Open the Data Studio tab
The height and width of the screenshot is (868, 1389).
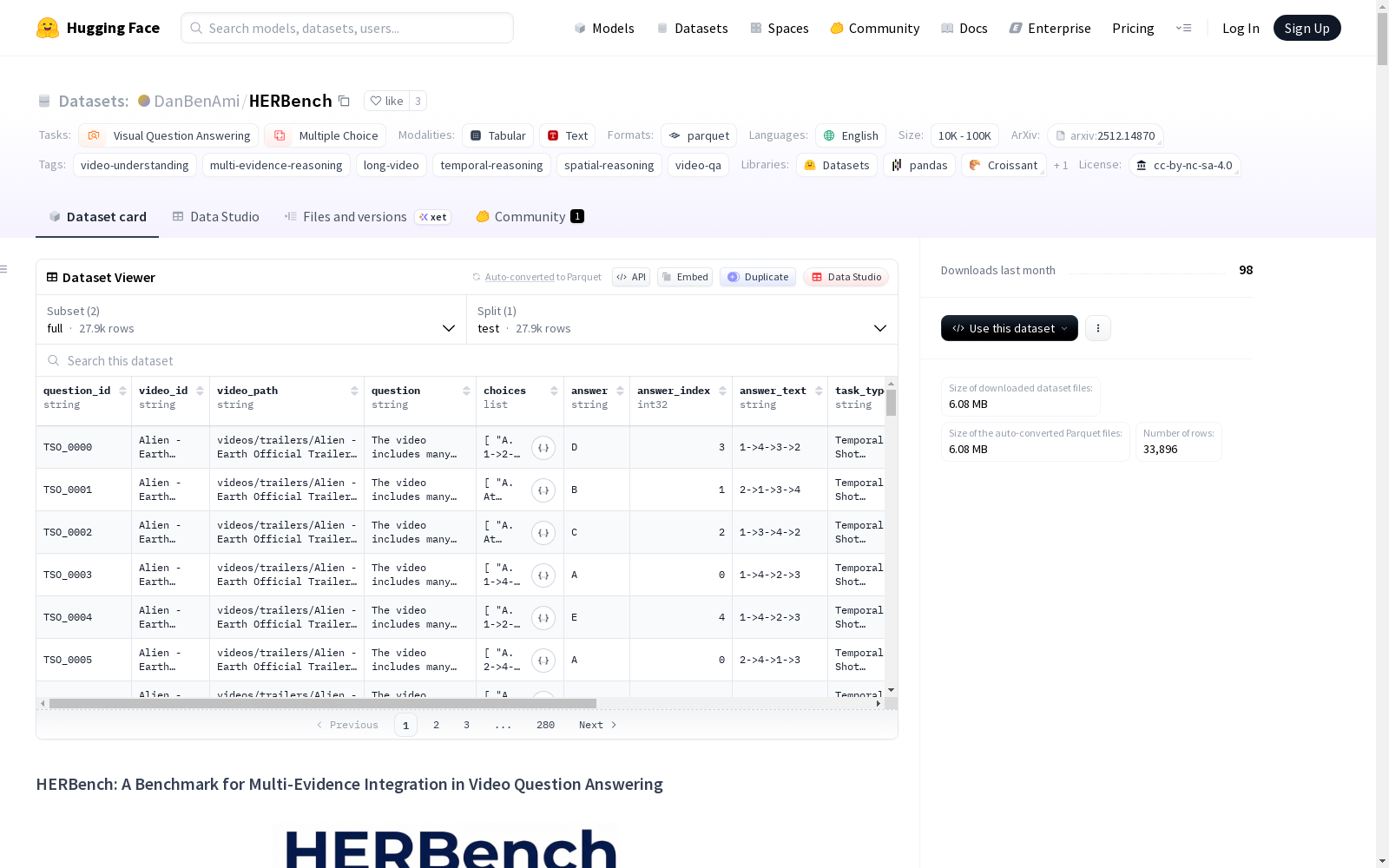tap(216, 217)
